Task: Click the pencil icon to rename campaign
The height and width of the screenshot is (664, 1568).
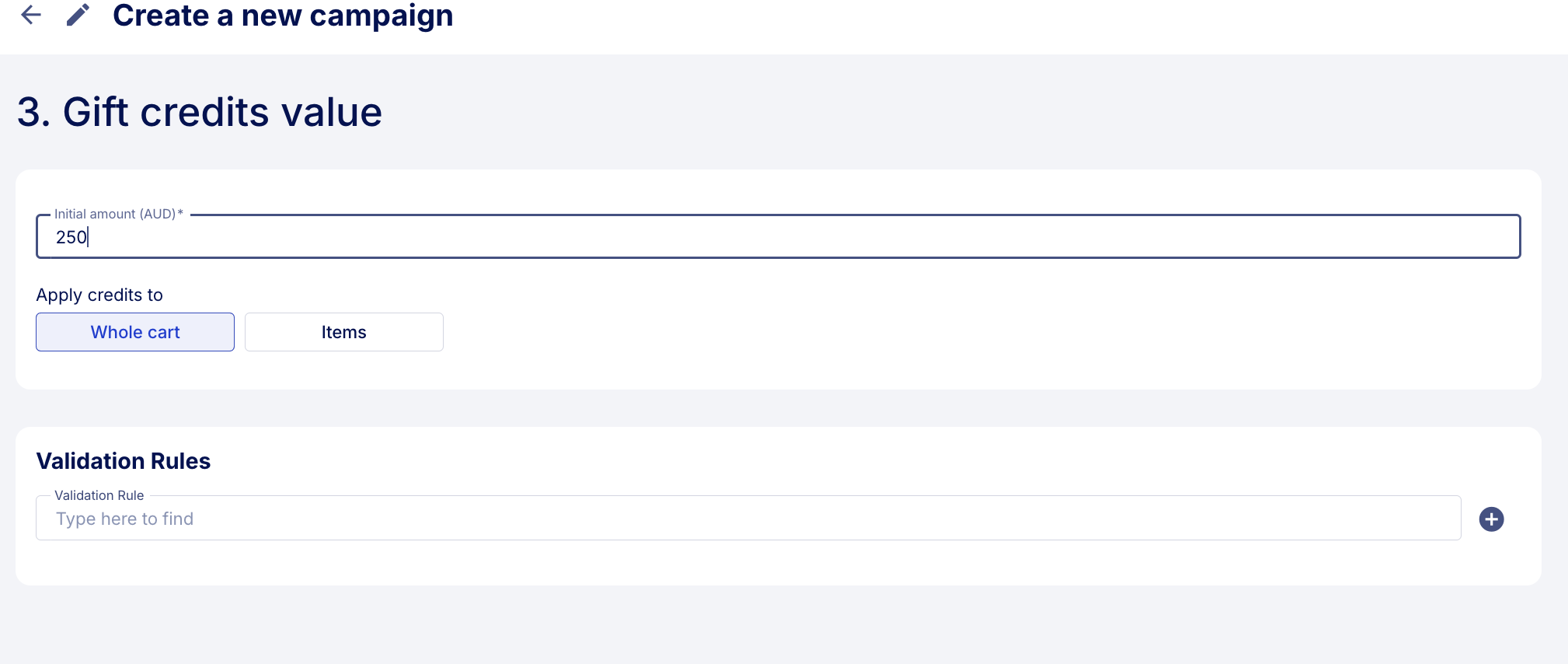Action: tap(78, 15)
